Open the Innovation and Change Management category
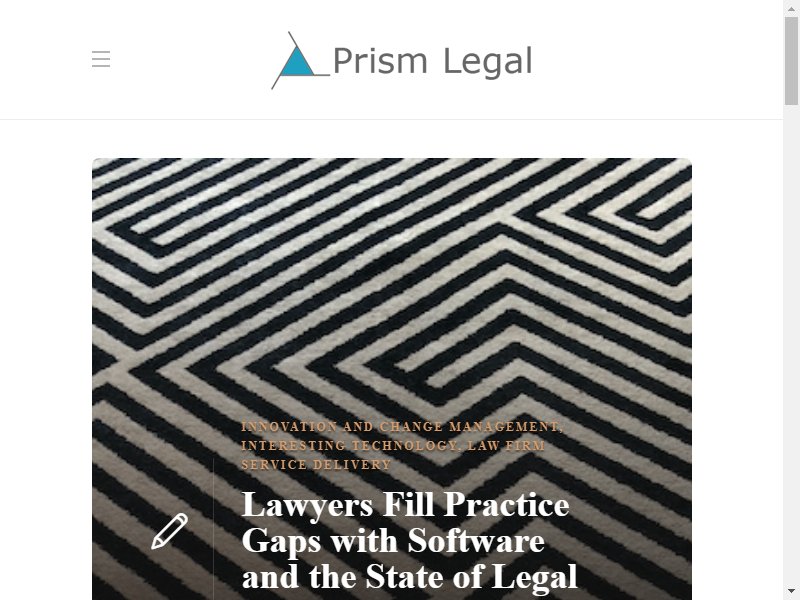The image size is (800, 600). (402, 427)
